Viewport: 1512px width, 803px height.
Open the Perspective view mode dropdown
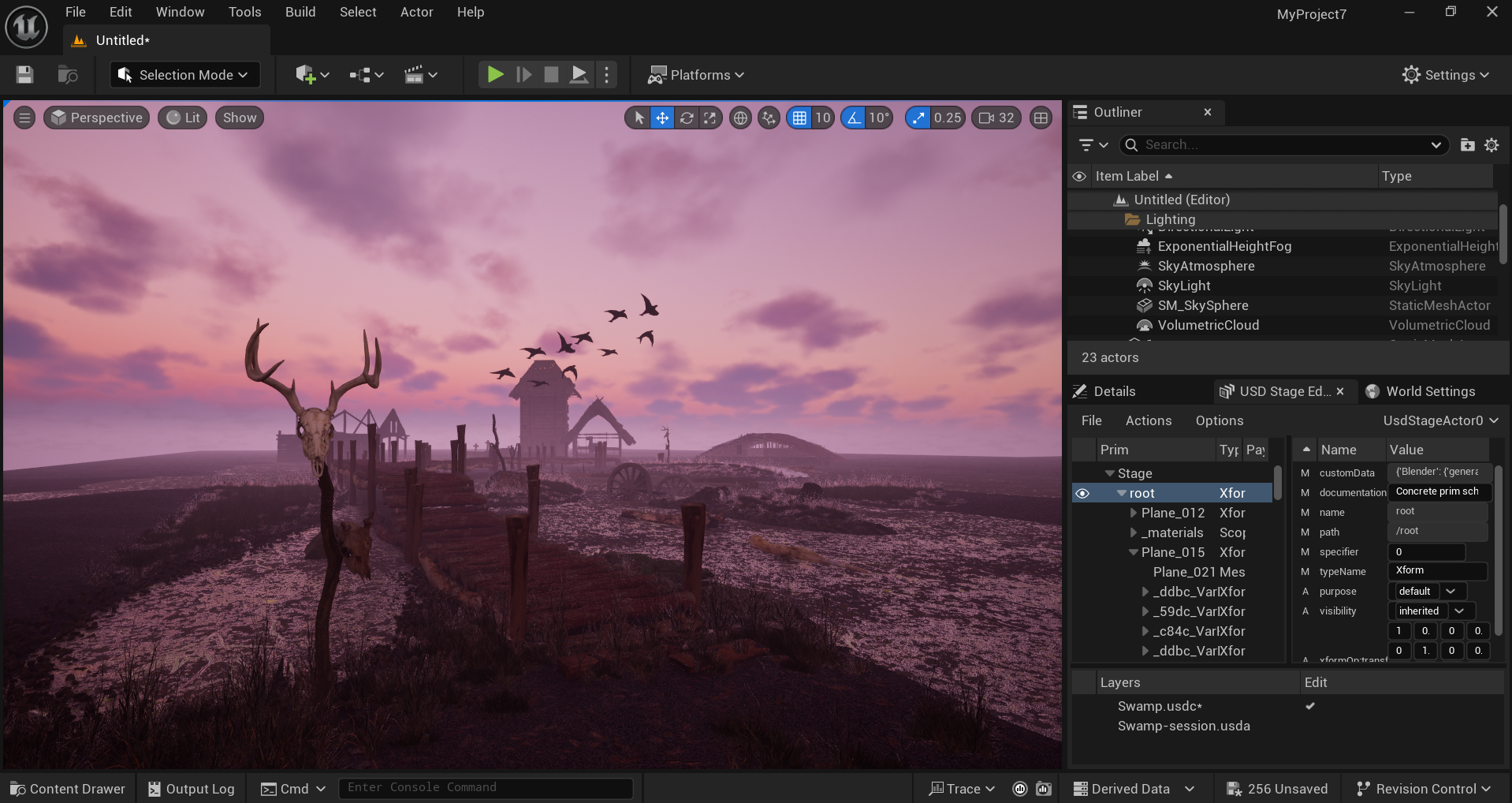click(x=97, y=118)
